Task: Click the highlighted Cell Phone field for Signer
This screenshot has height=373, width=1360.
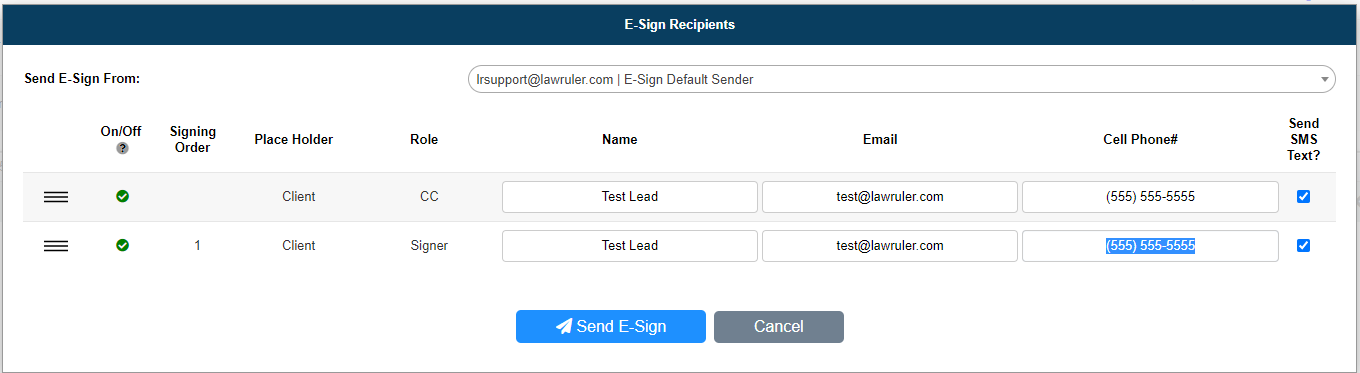Action: click(x=1150, y=246)
